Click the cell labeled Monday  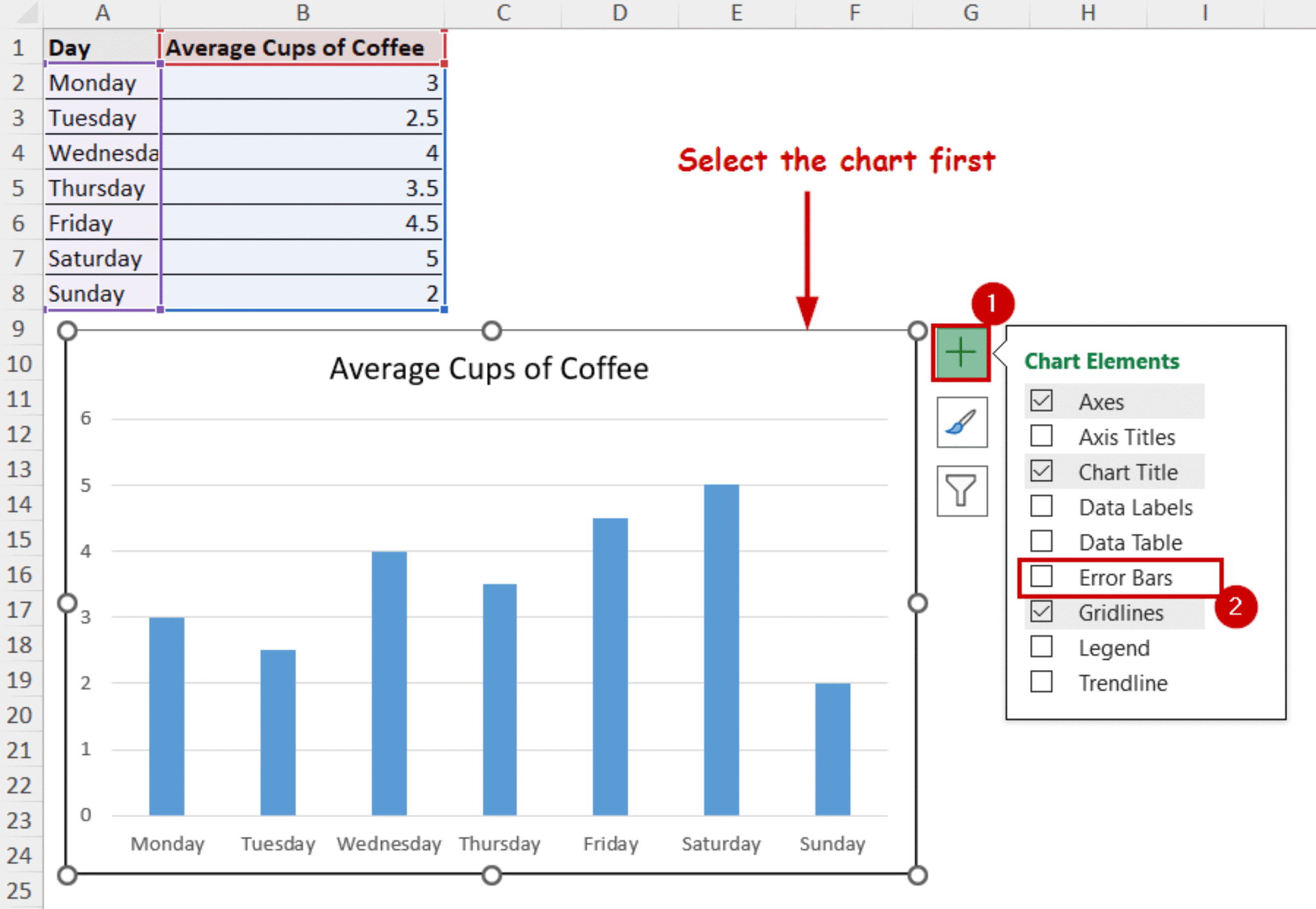(93, 82)
